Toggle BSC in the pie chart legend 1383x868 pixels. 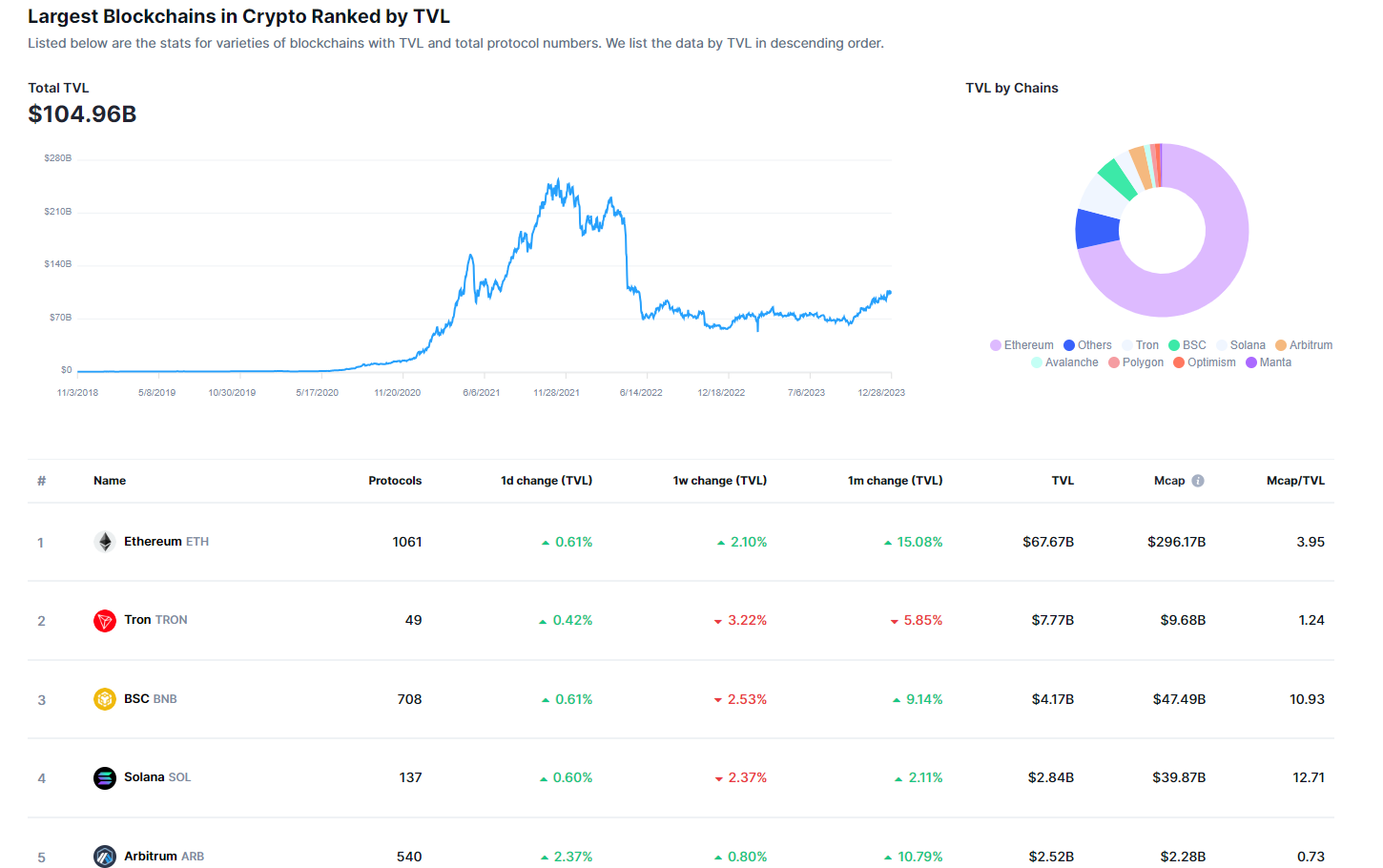[x=1187, y=345]
